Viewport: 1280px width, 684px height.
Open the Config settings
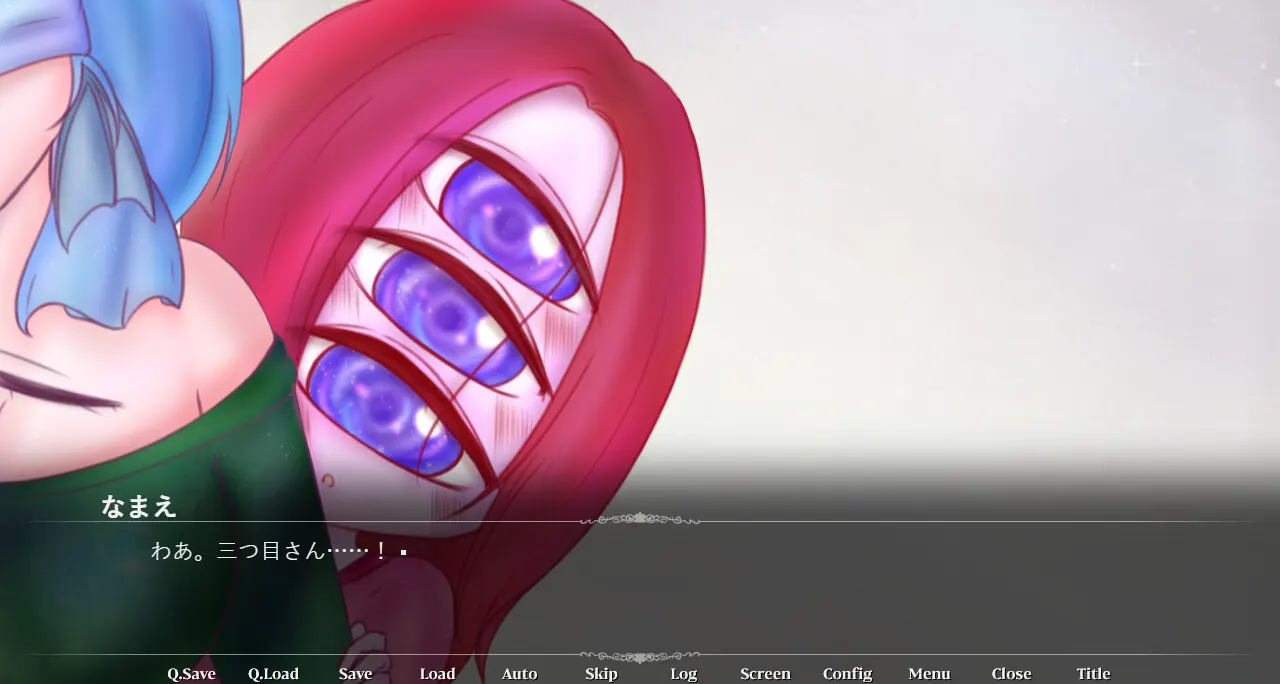pyautogui.click(x=847, y=674)
